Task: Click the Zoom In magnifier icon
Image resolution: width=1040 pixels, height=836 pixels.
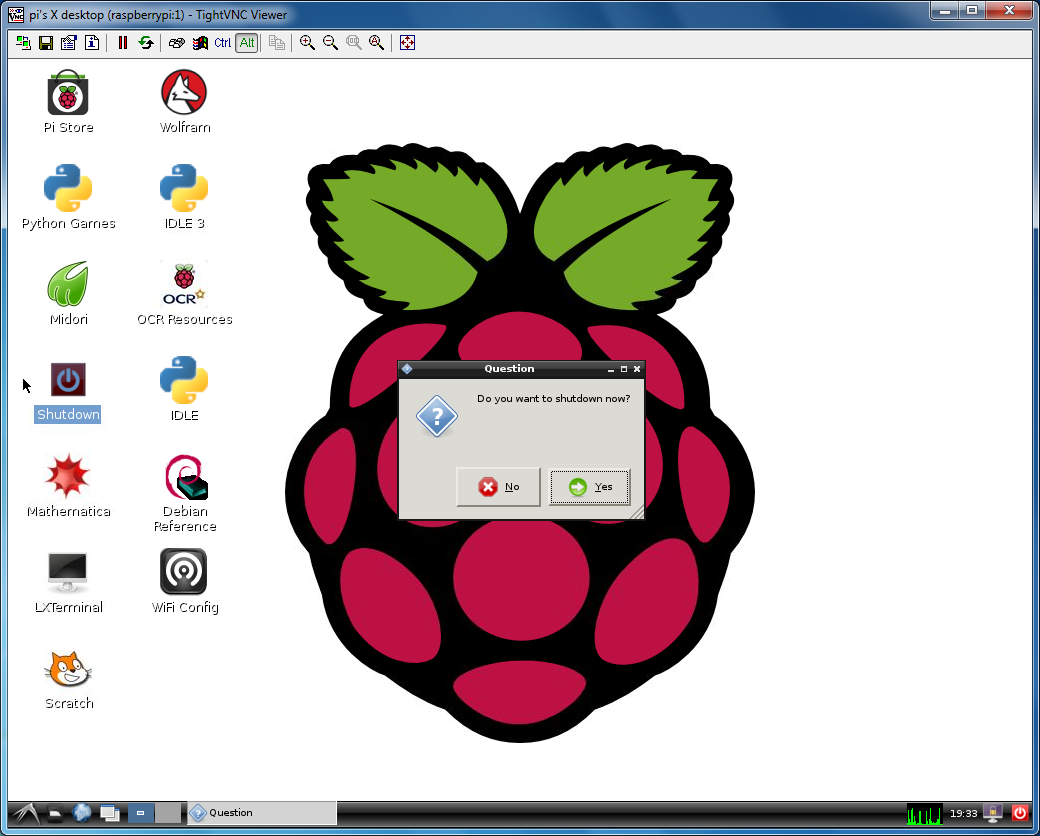Action: 307,43
